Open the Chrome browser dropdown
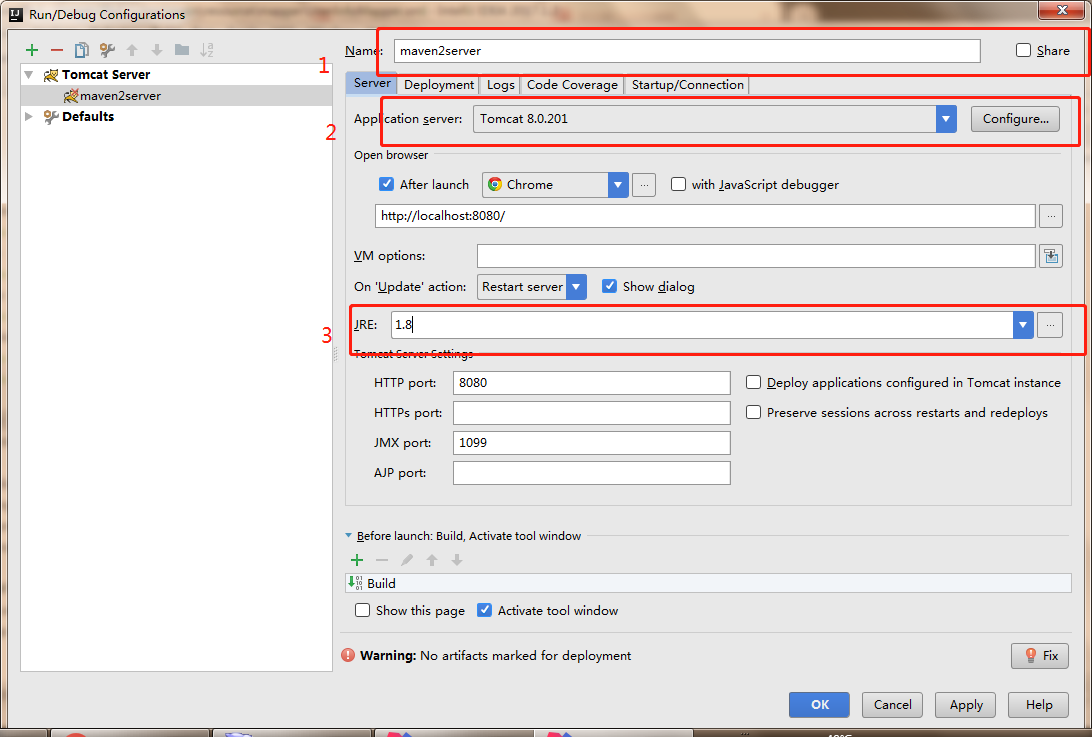The image size is (1092, 737). tap(618, 185)
